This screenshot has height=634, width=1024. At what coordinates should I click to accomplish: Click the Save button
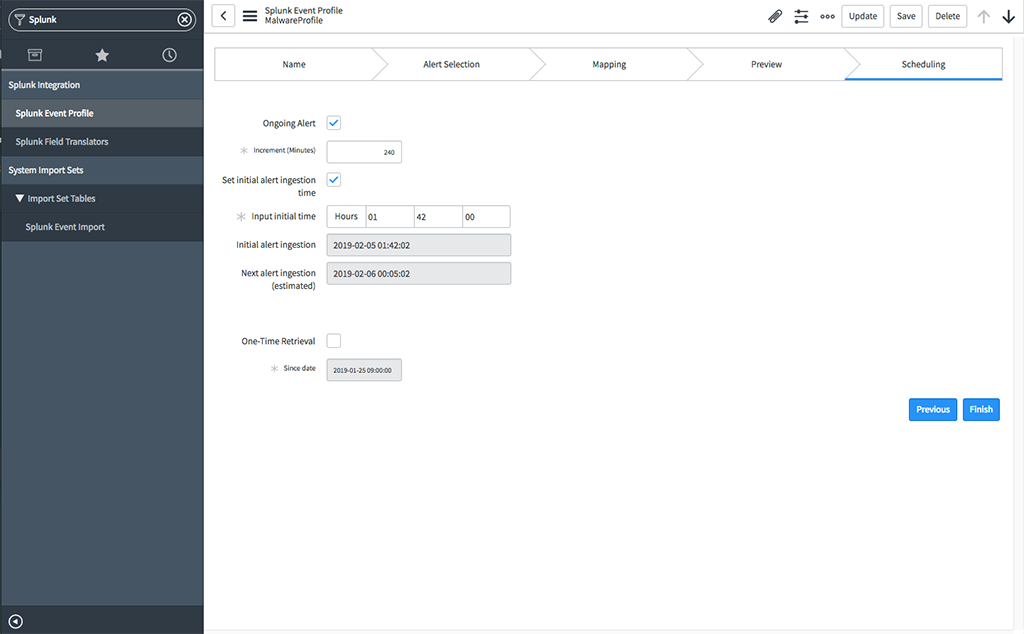click(906, 16)
